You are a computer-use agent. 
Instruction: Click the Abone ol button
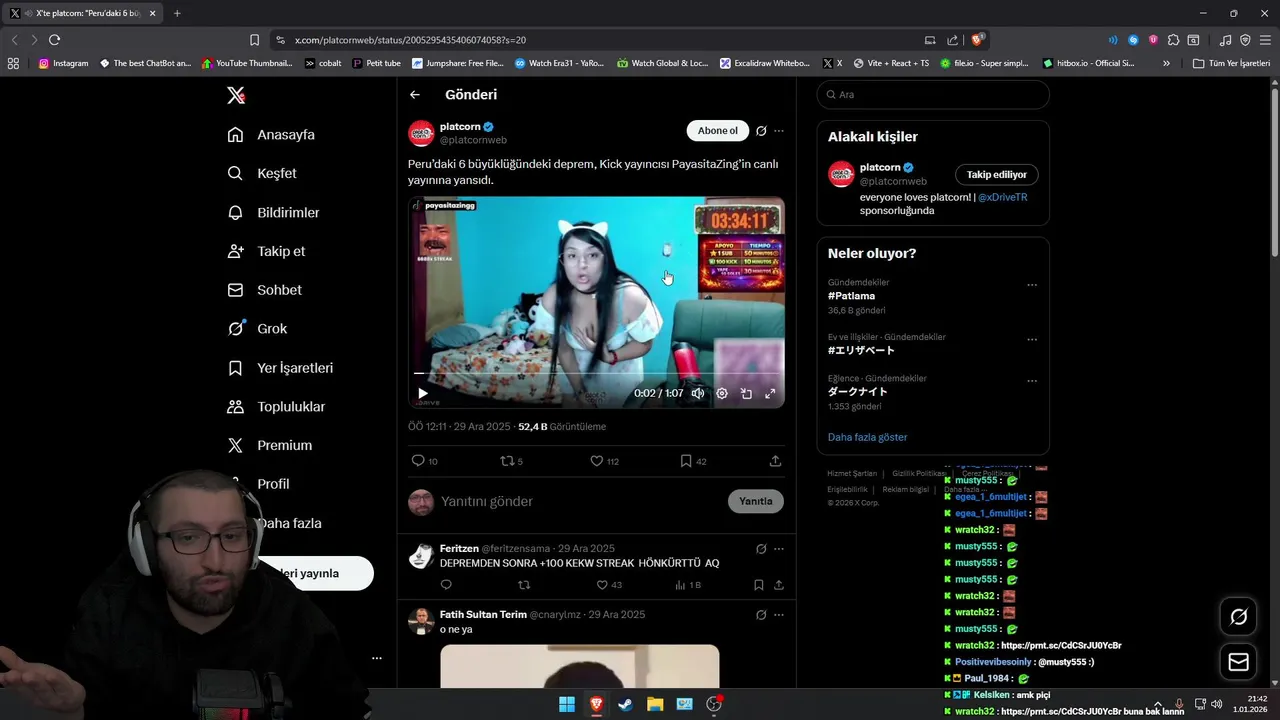(x=718, y=131)
